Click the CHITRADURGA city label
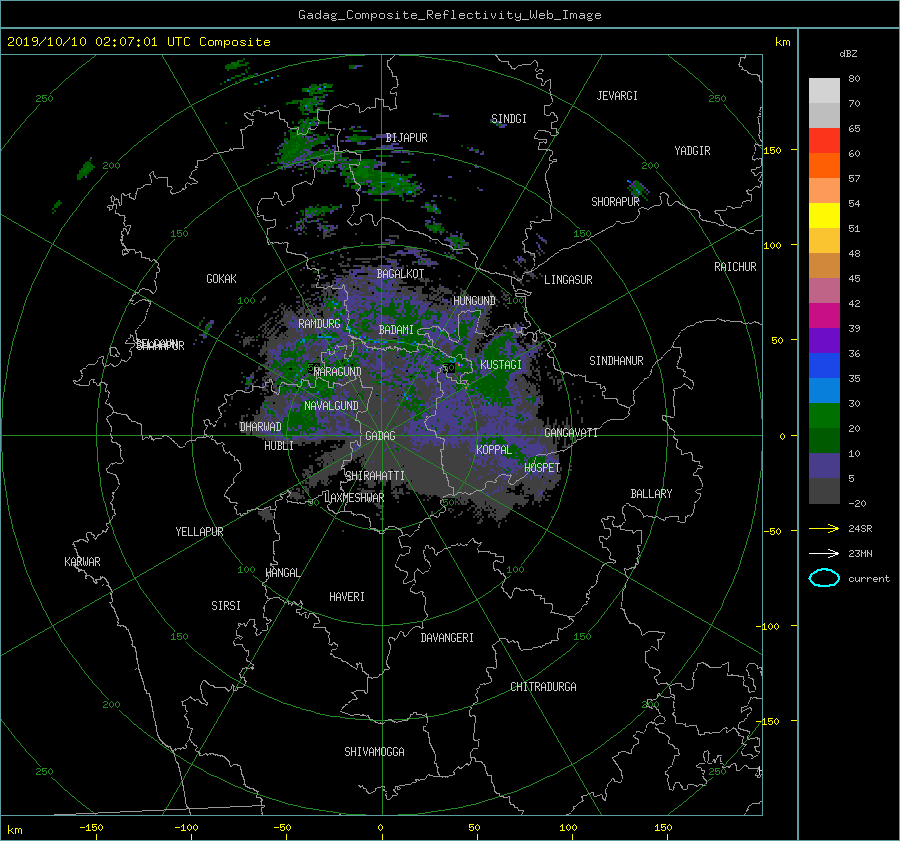 point(543,687)
